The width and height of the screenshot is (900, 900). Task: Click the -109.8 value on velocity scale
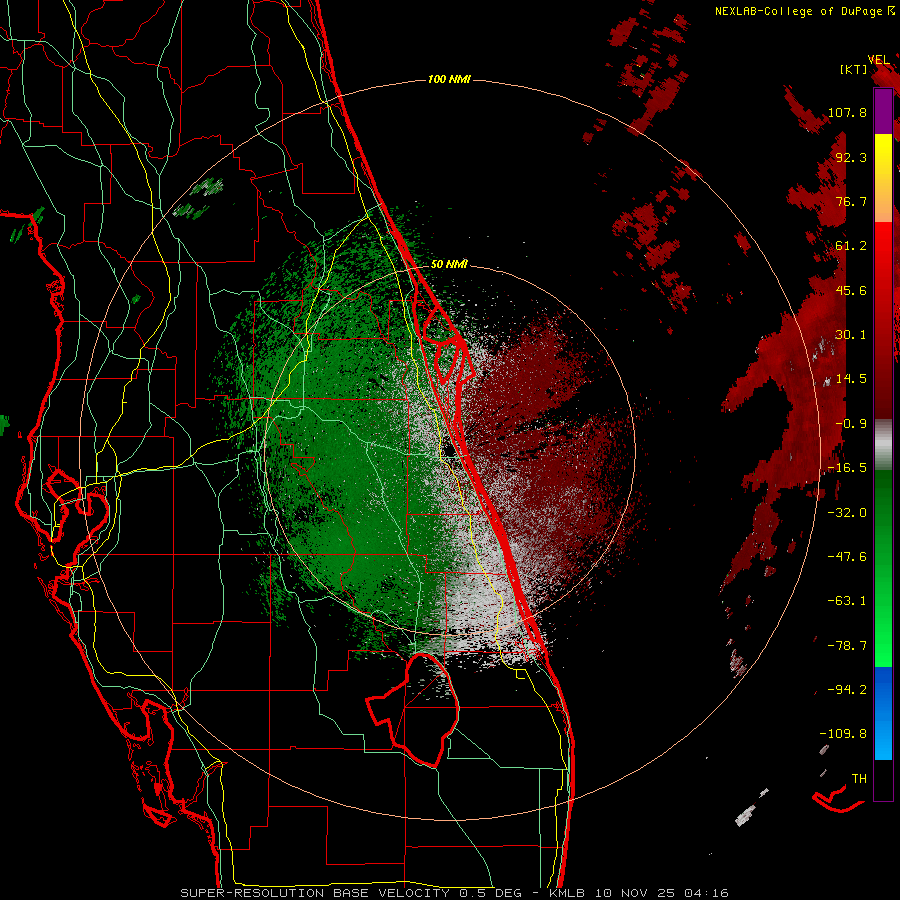[x=843, y=734]
